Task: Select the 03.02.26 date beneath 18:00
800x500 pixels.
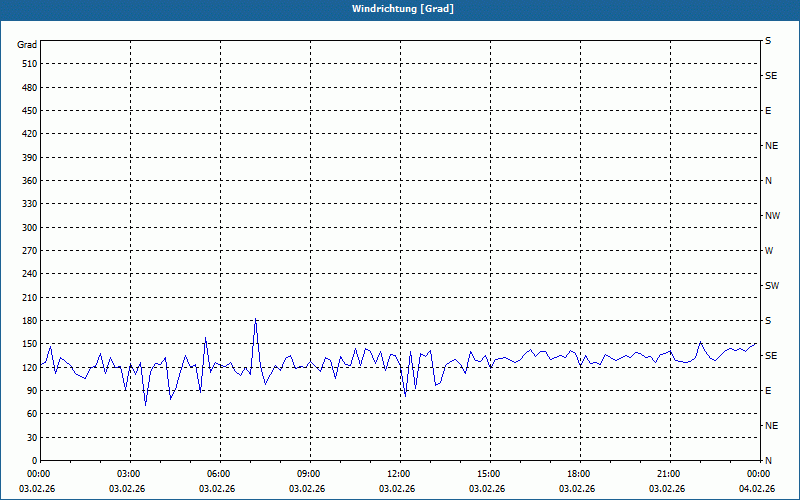Action: tap(577, 489)
